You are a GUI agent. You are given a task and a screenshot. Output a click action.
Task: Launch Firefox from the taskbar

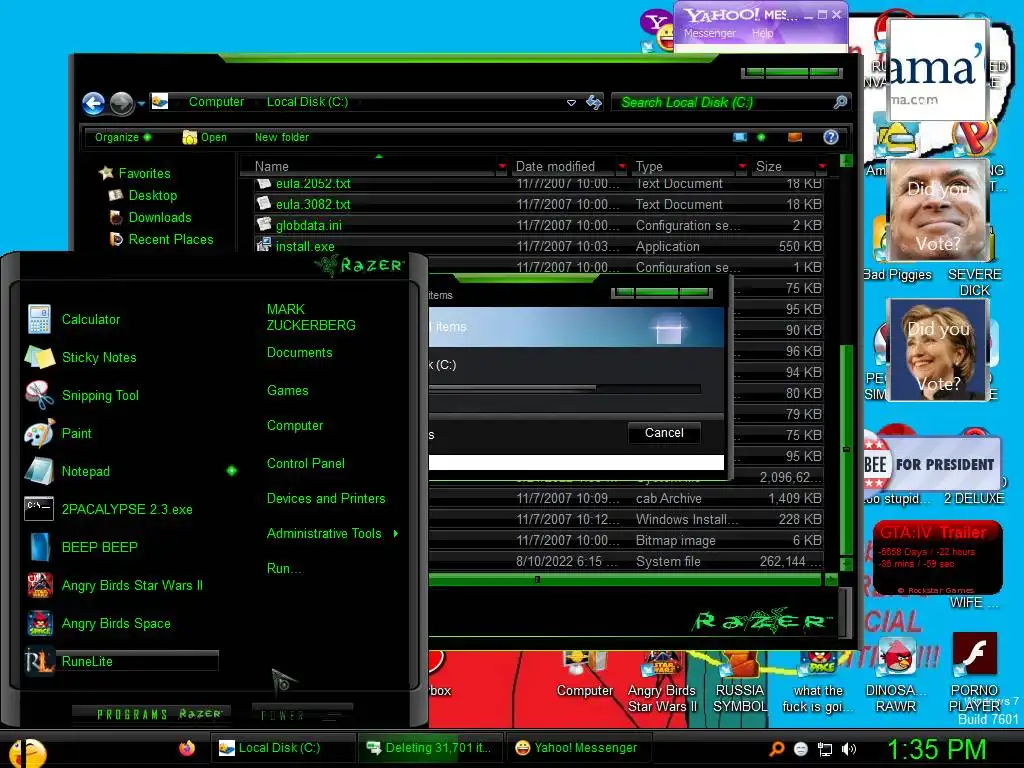pyautogui.click(x=187, y=748)
